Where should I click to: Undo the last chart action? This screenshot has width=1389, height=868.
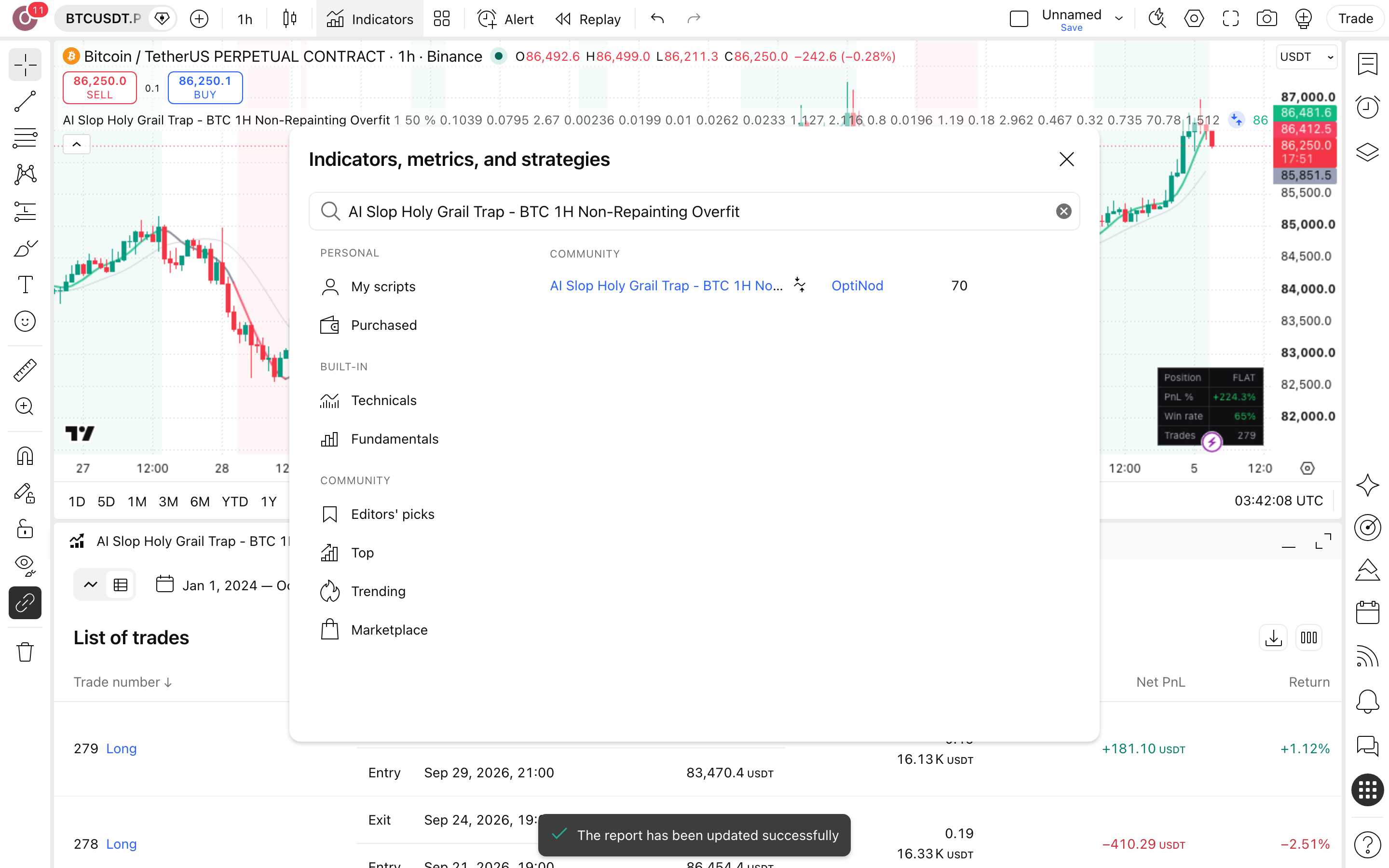click(x=657, y=19)
